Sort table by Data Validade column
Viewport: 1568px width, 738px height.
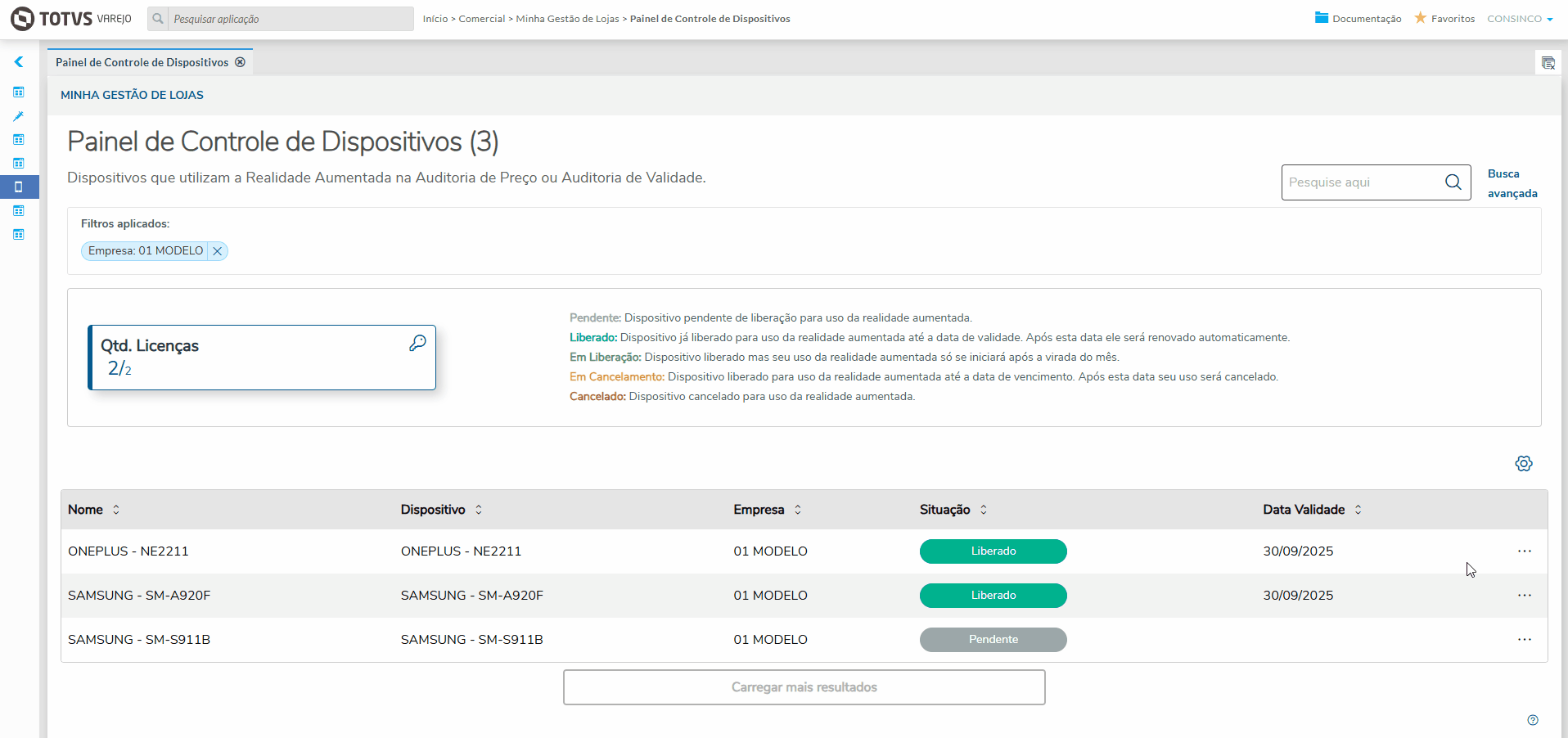pos(1358,510)
